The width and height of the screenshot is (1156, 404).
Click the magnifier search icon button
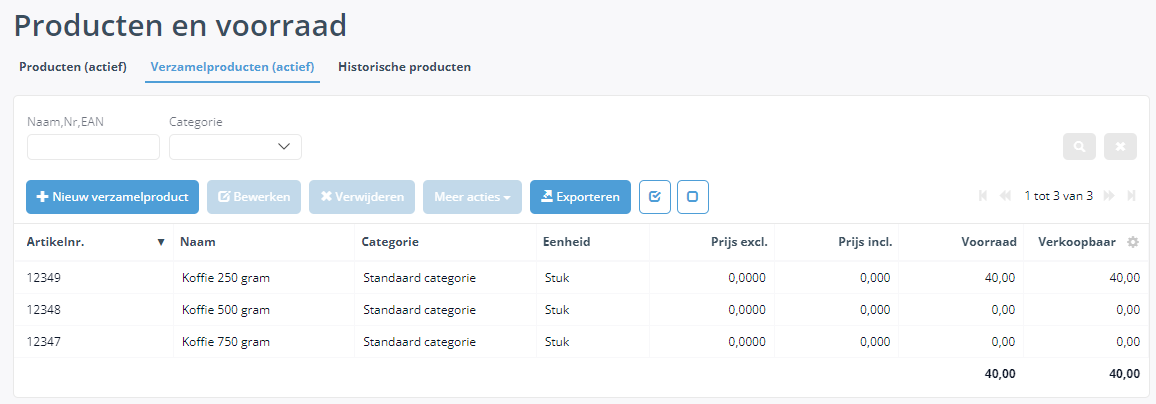pyautogui.click(x=1079, y=147)
